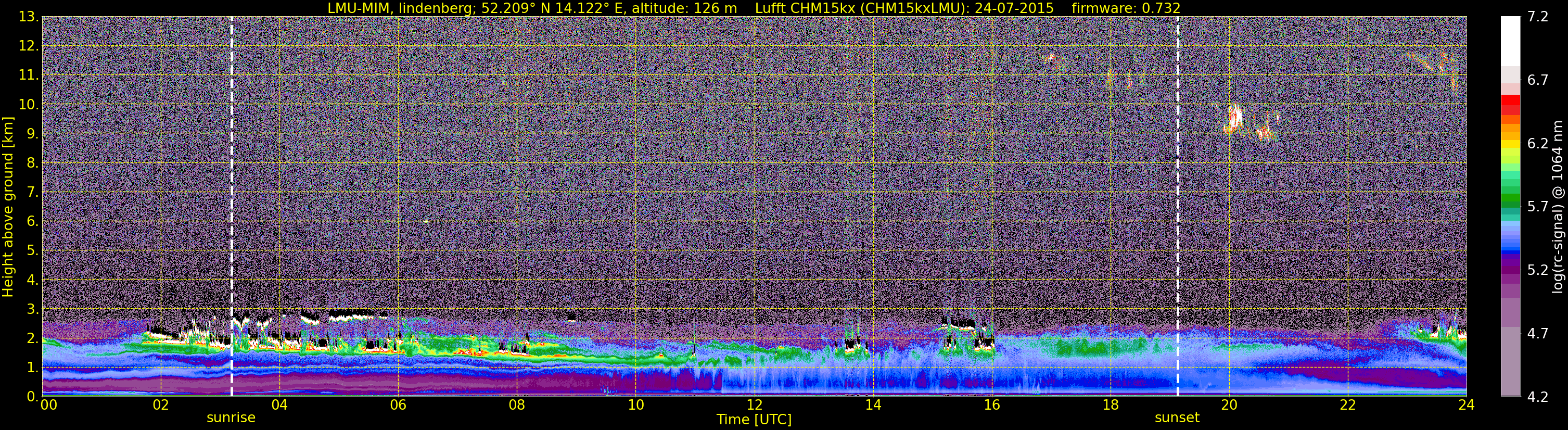1568x430 pixels.
Task: Click the colorbar label '6.2'
Action: [1538, 144]
